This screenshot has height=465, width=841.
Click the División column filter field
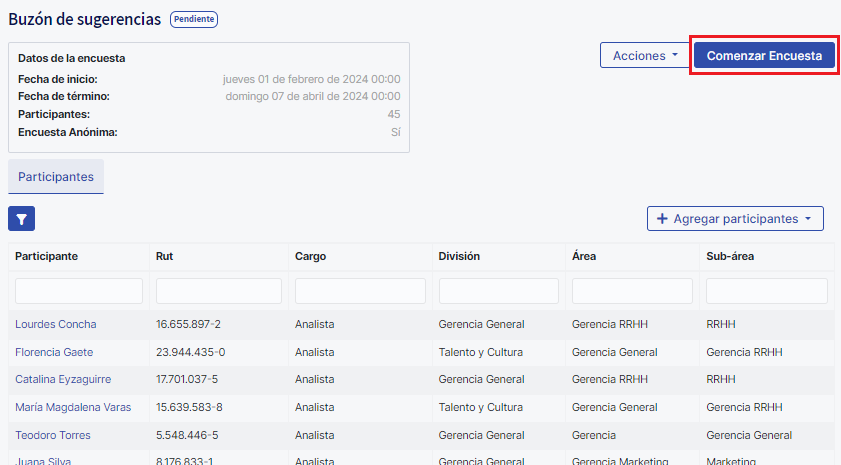point(498,291)
